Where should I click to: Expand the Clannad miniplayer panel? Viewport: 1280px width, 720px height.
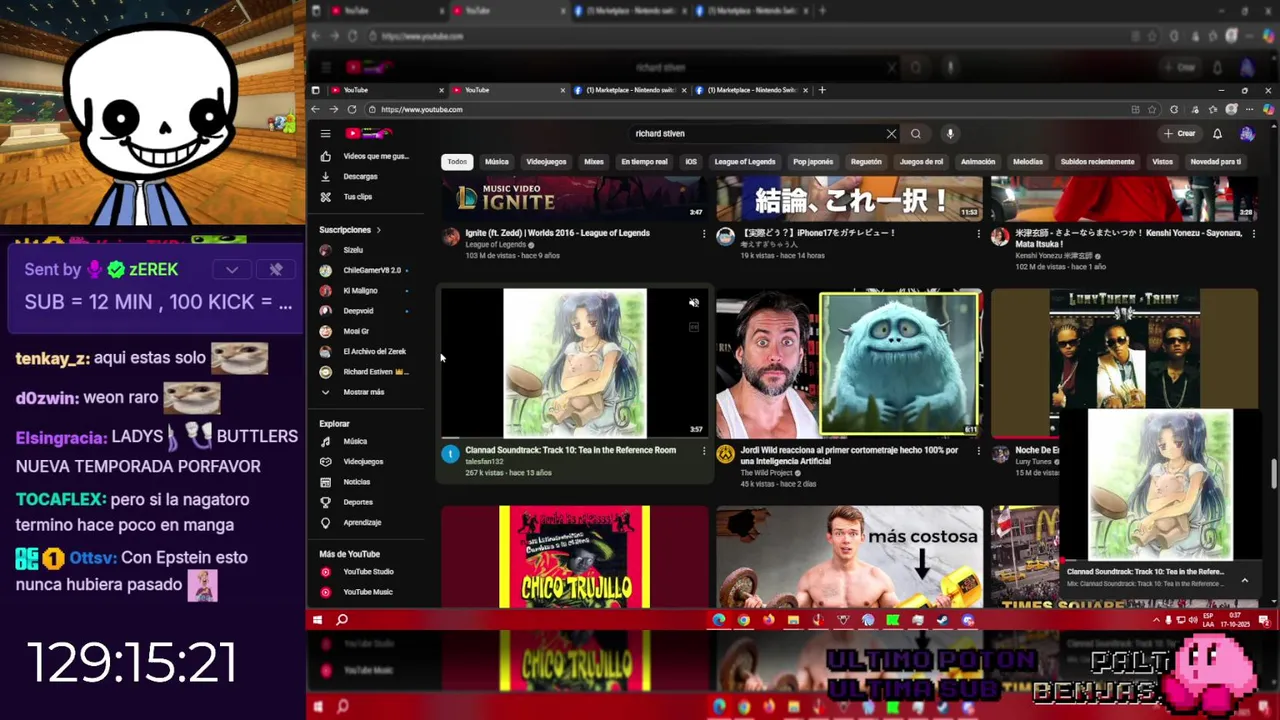1244,580
